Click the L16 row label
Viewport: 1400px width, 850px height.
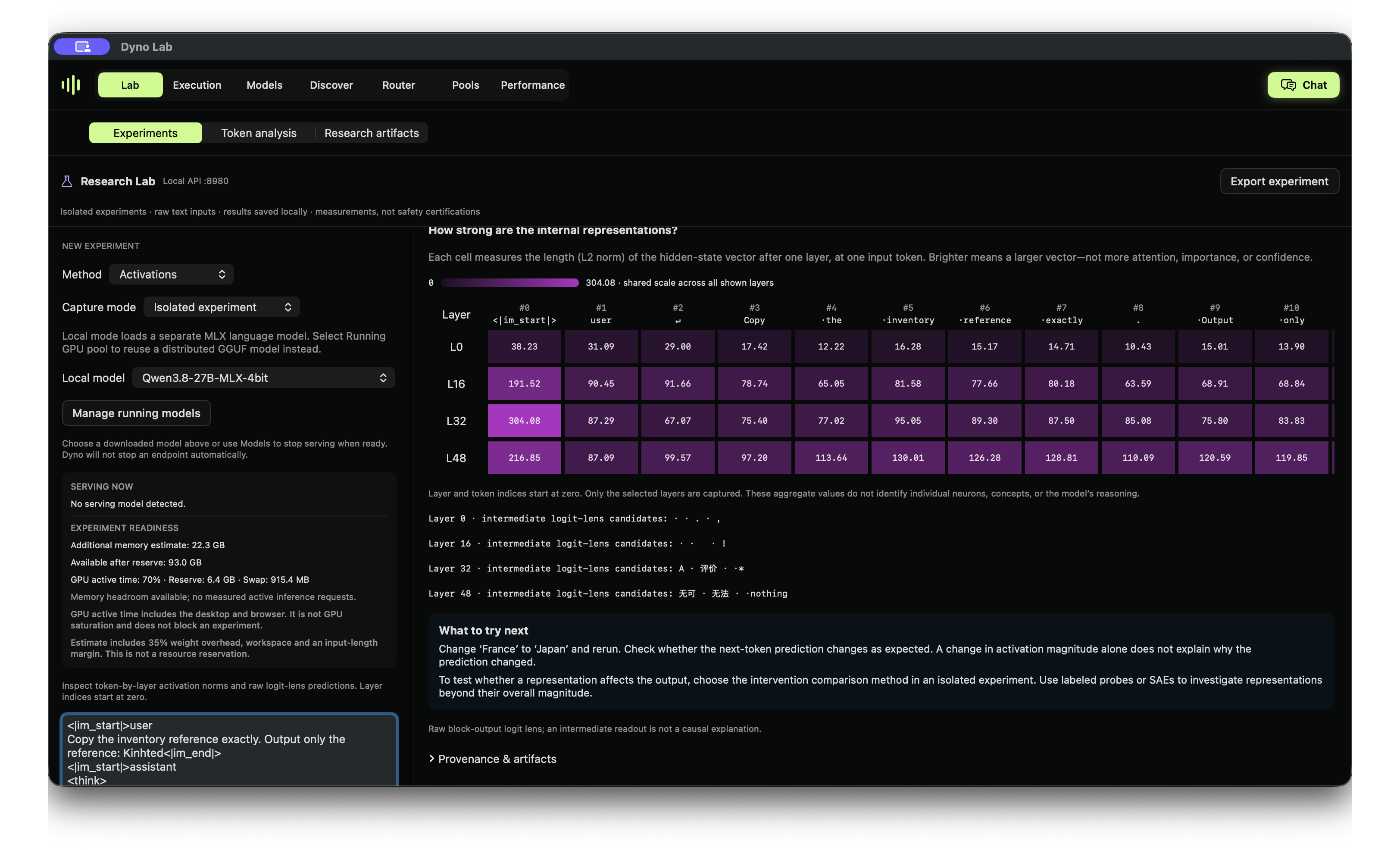coord(456,384)
